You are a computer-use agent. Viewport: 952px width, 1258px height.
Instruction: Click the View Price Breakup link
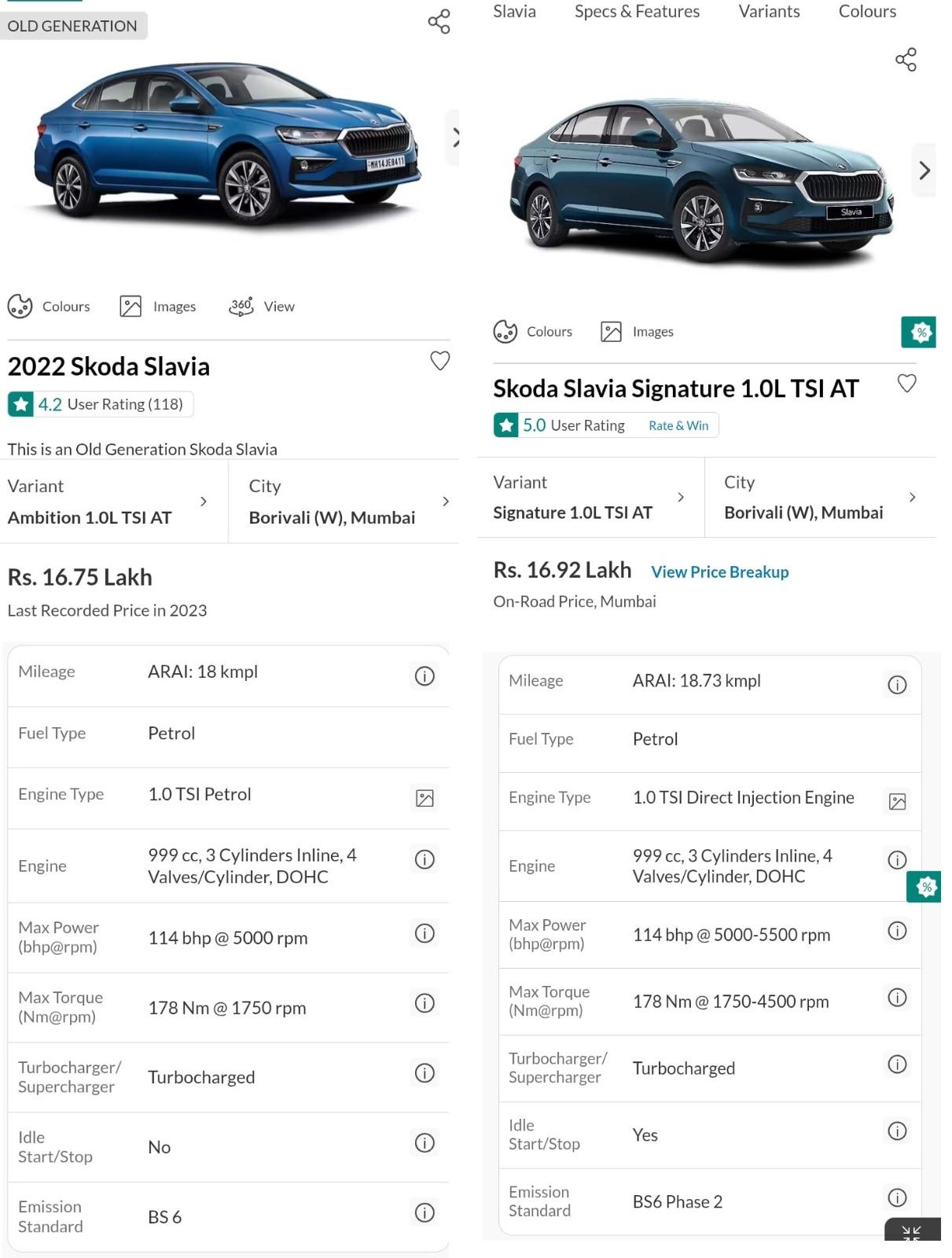coord(719,572)
